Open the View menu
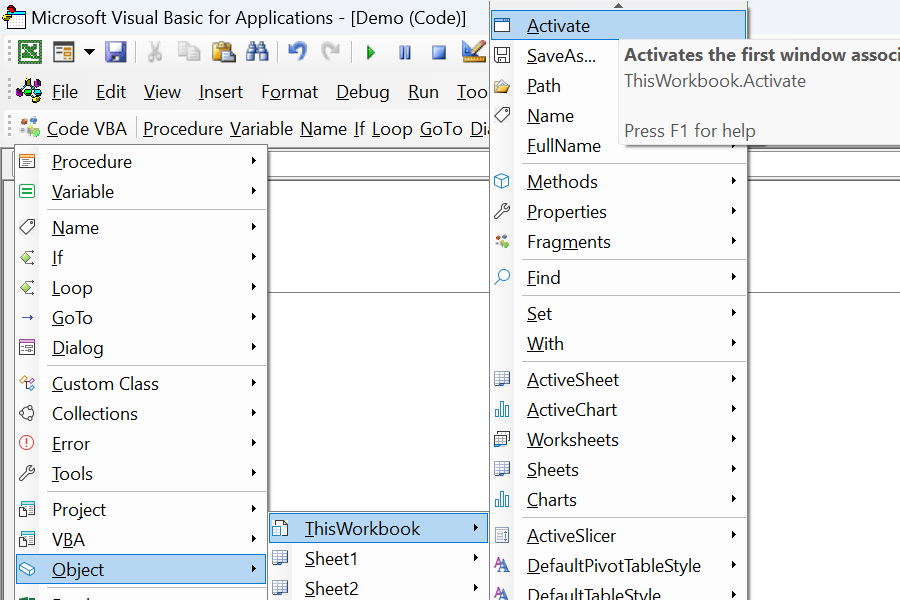The image size is (900, 600). click(x=162, y=92)
